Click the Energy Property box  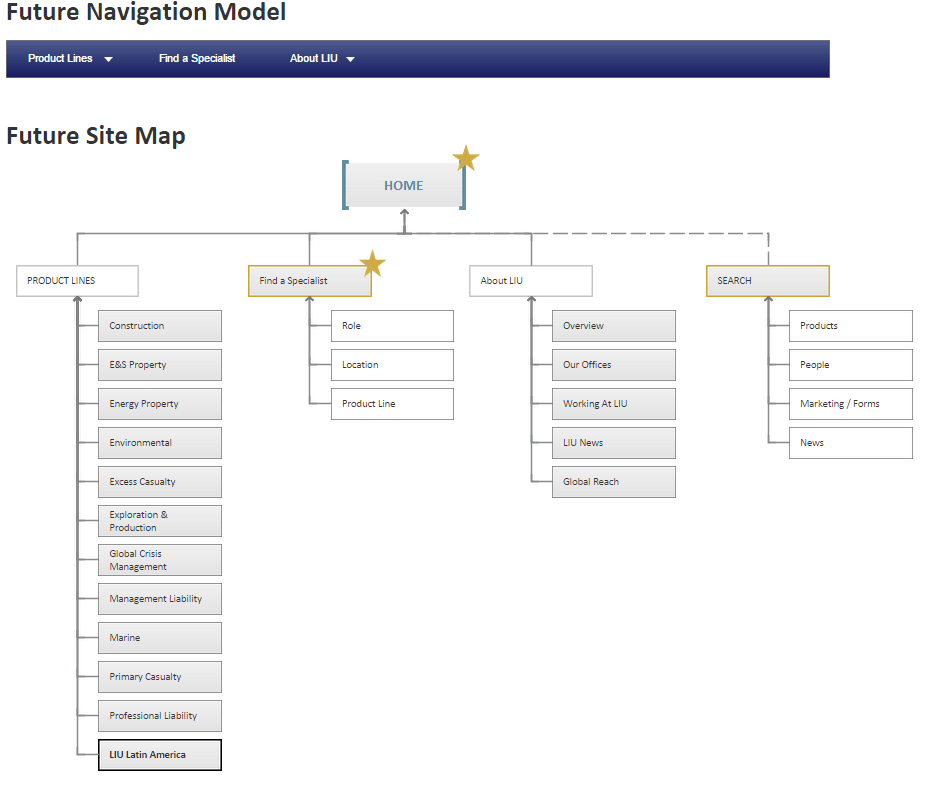(160, 404)
